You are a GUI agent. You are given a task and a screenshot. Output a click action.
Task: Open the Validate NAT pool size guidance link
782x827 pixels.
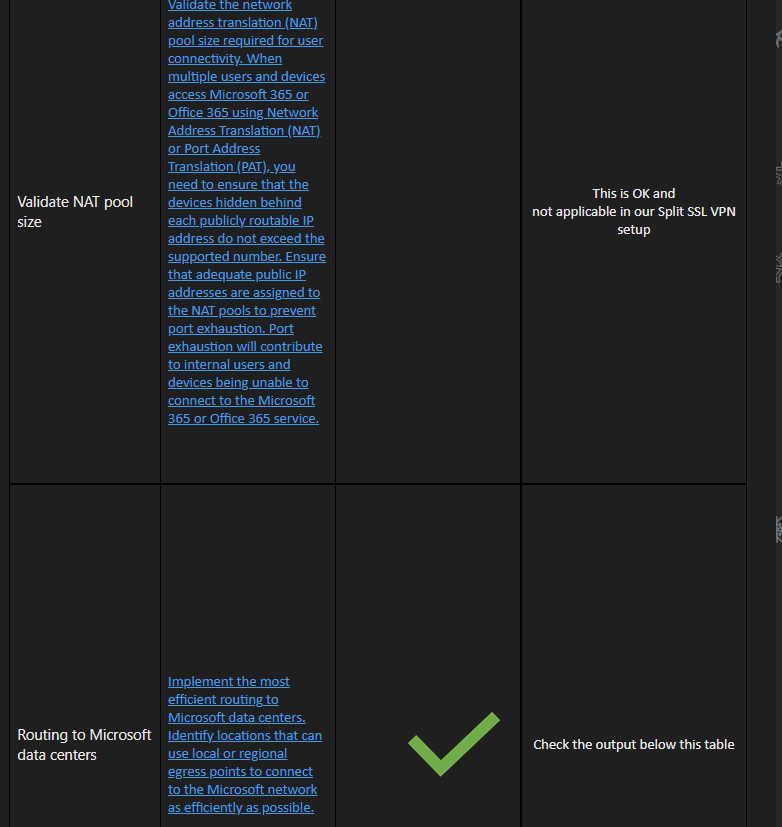pyautogui.click(x=246, y=211)
